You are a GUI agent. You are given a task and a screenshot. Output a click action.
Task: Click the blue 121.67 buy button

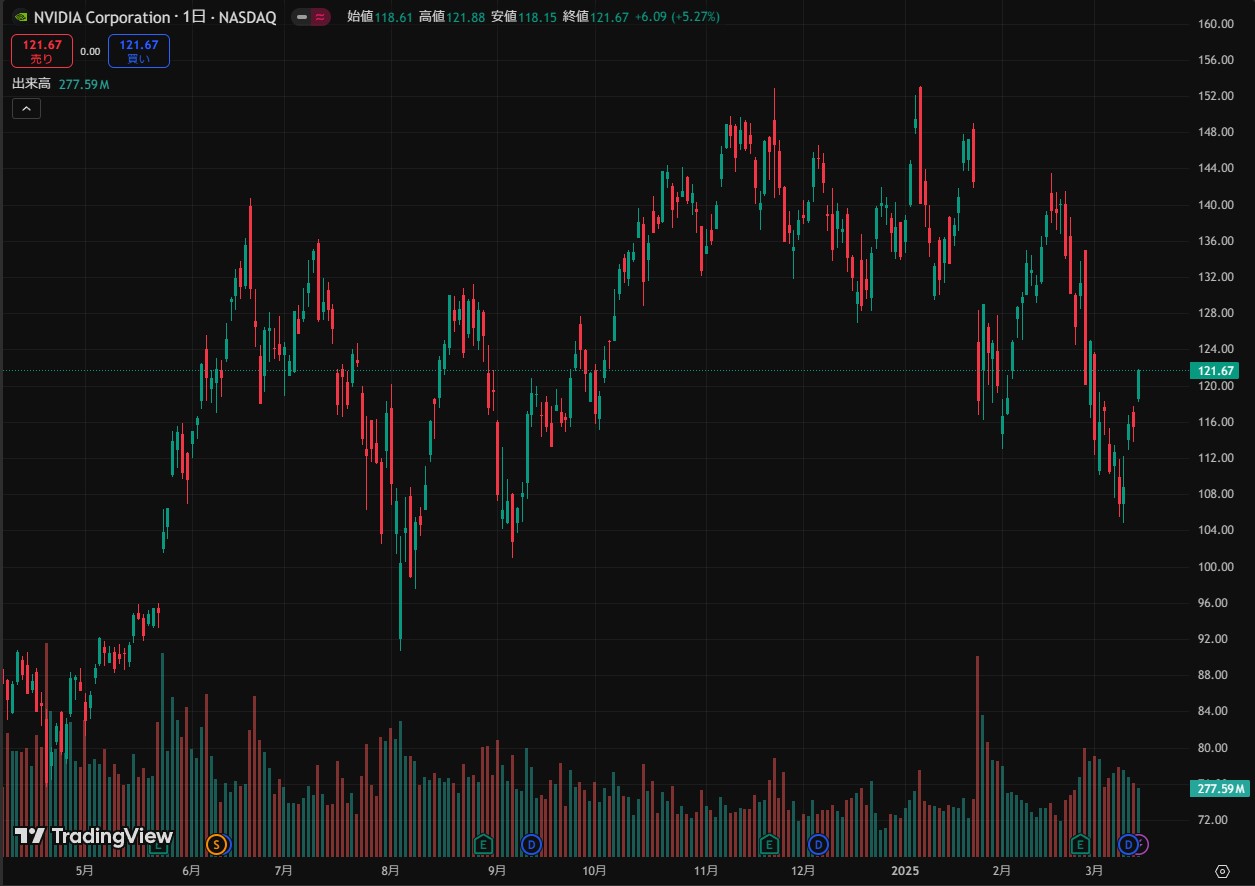pos(139,51)
